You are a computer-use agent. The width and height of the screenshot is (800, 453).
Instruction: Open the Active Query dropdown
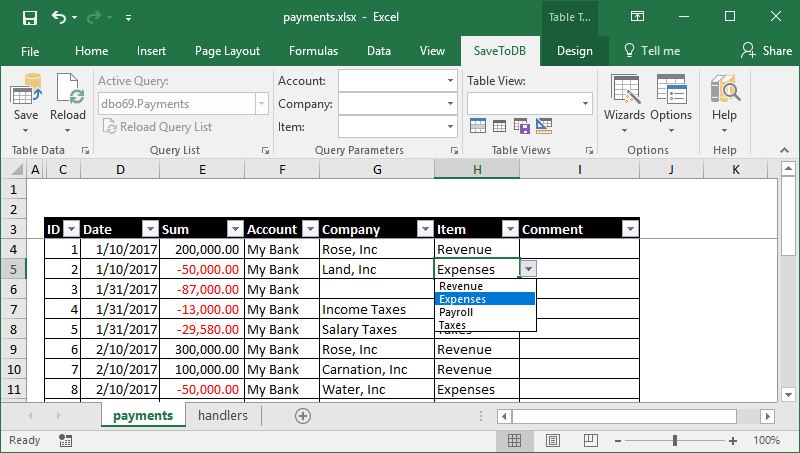tap(262, 104)
